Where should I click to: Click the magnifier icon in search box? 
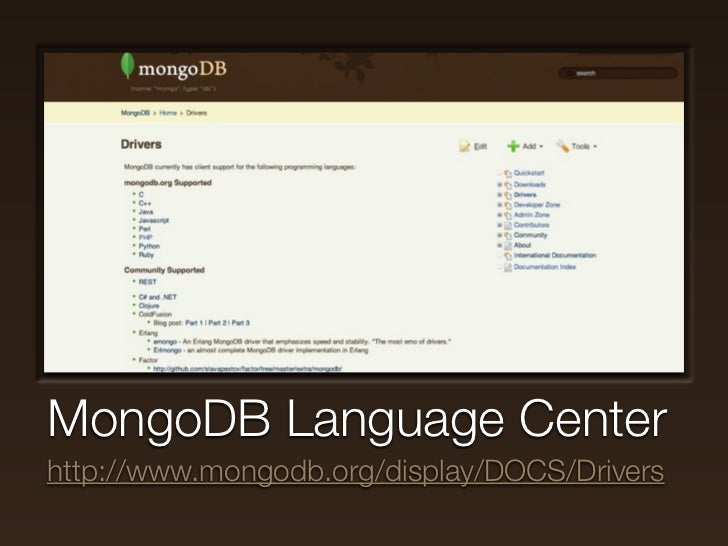tap(570, 73)
